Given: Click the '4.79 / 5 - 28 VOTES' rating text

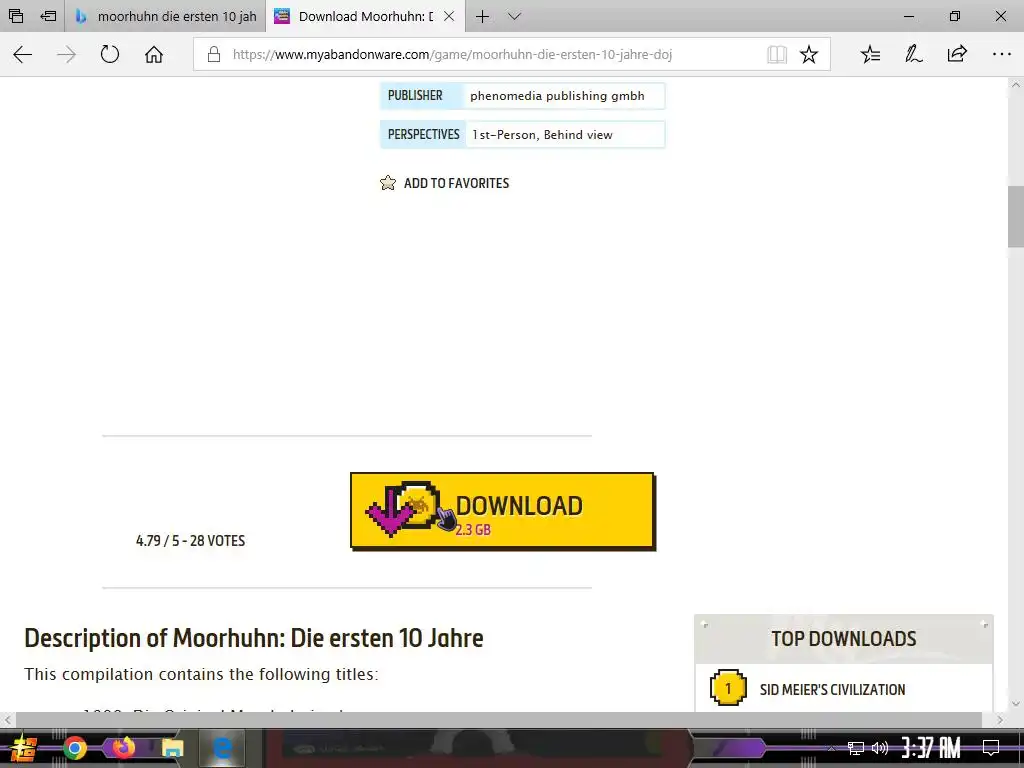Looking at the screenshot, I should tap(191, 541).
